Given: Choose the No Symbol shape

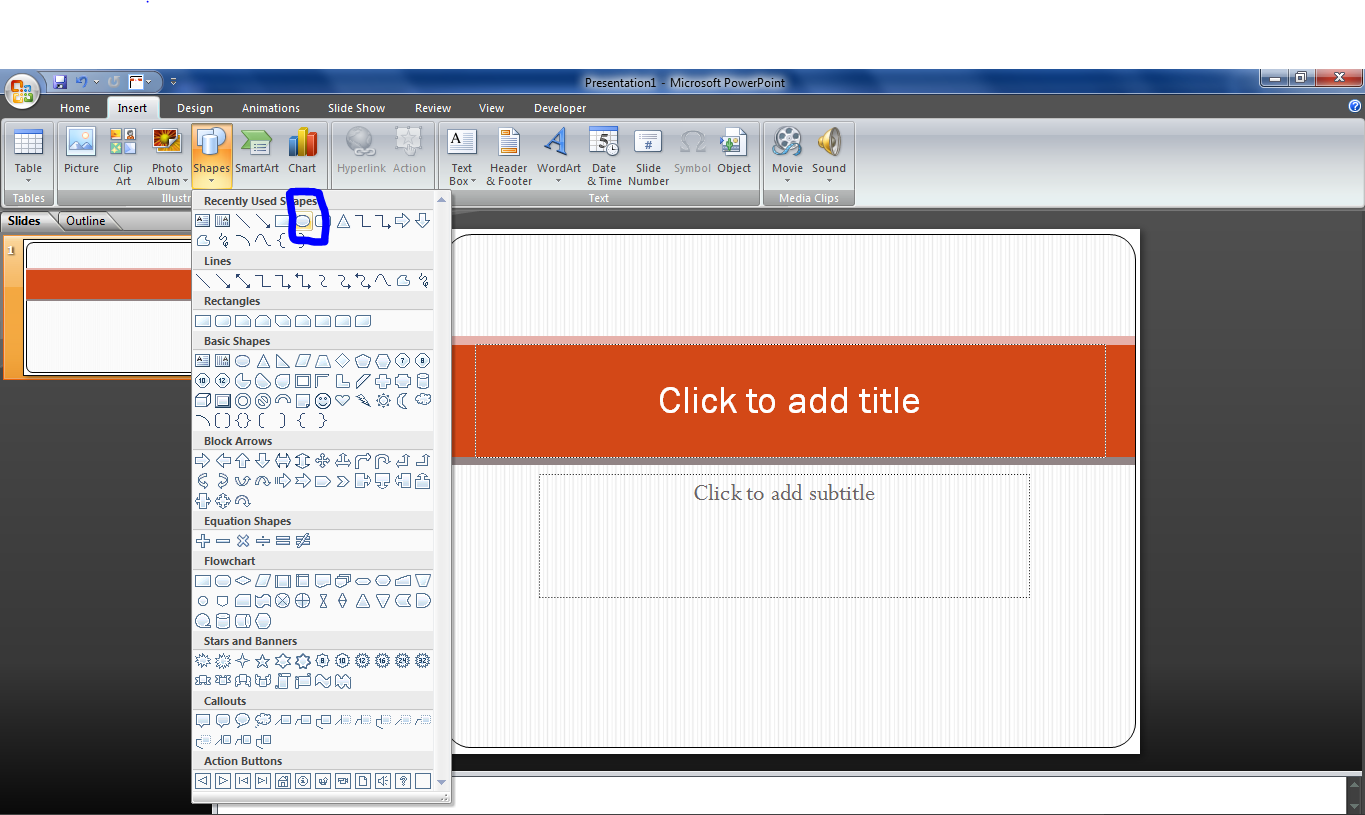Looking at the screenshot, I should 263,401.
